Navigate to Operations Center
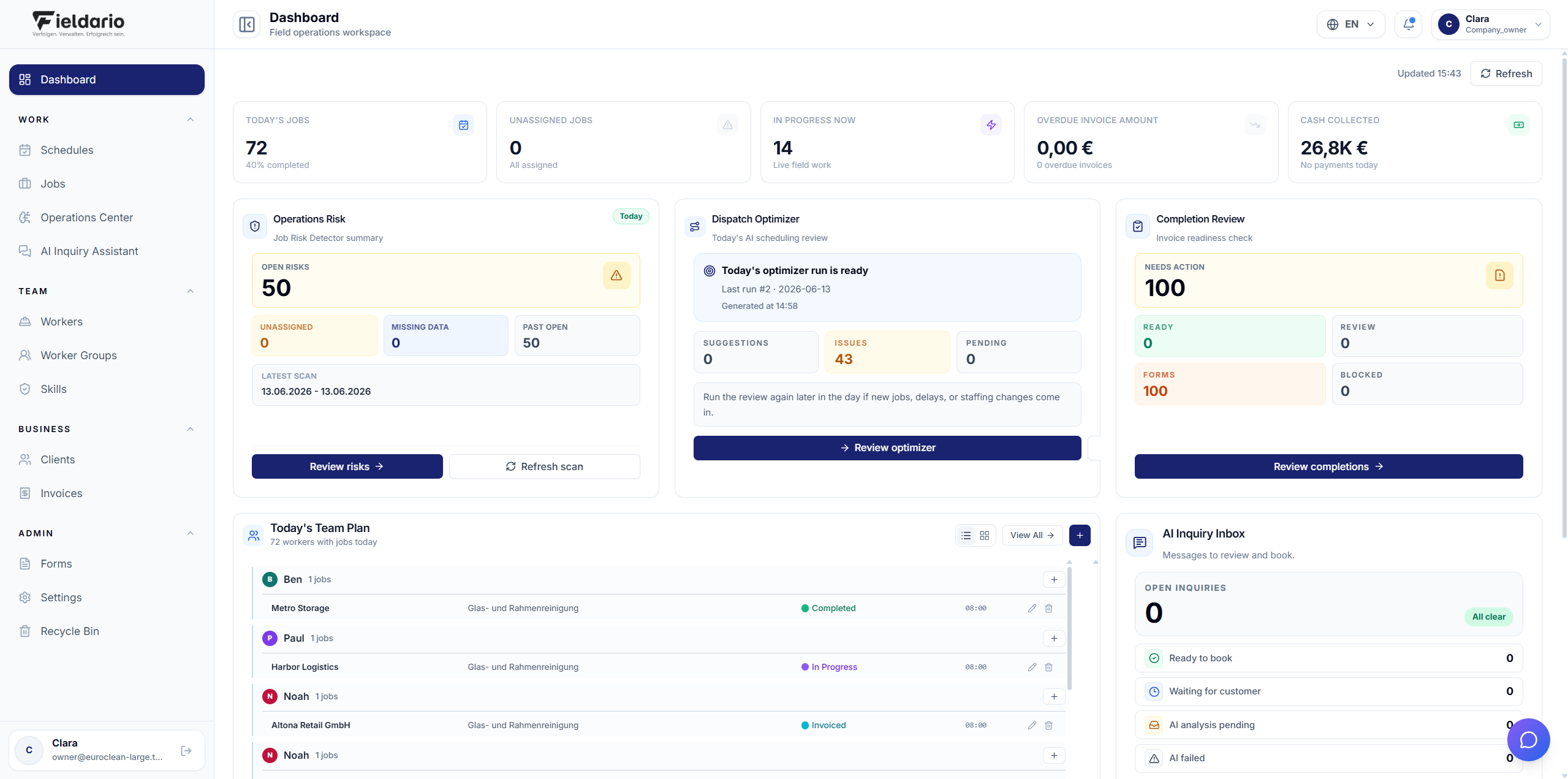 click(107, 218)
